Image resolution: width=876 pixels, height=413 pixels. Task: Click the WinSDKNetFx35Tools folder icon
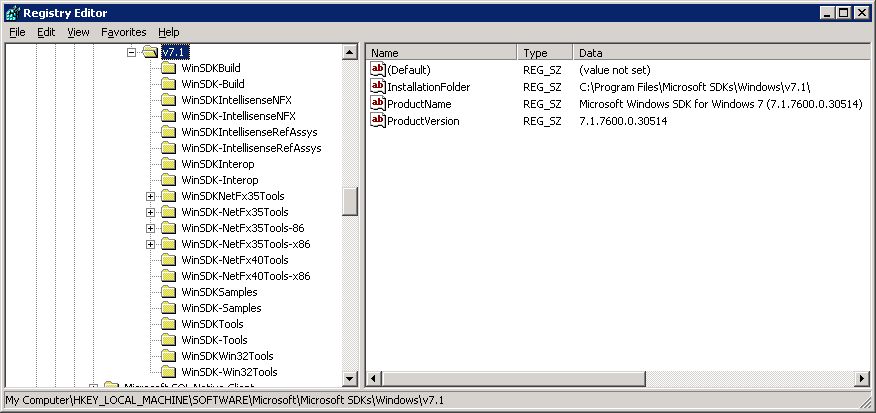(x=168, y=196)
